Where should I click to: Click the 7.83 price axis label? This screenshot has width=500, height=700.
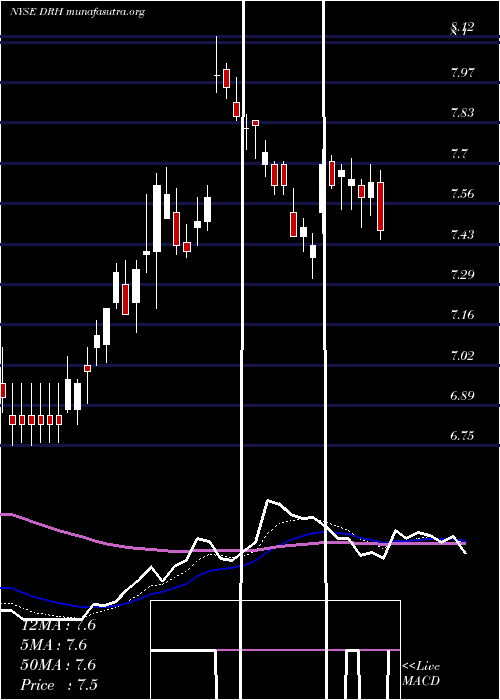pyautogui.click(x=462, y=113)
